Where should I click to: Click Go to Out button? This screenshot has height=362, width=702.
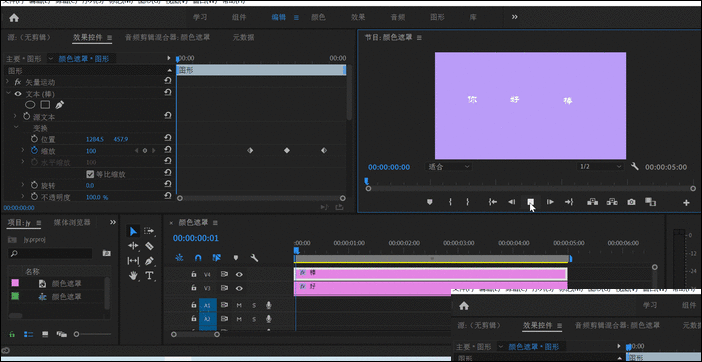point(569,202)
